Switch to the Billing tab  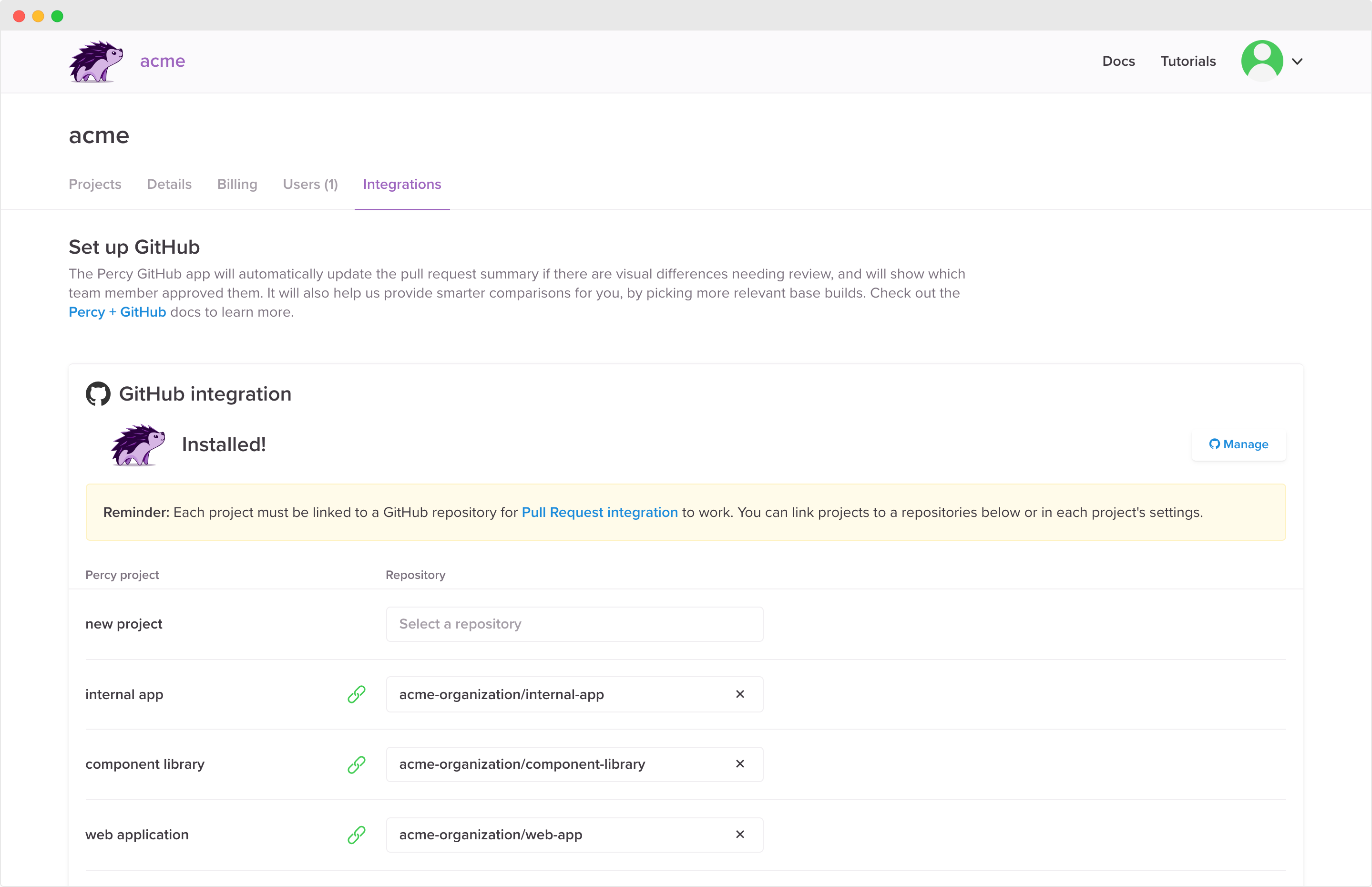coord(236,184)
